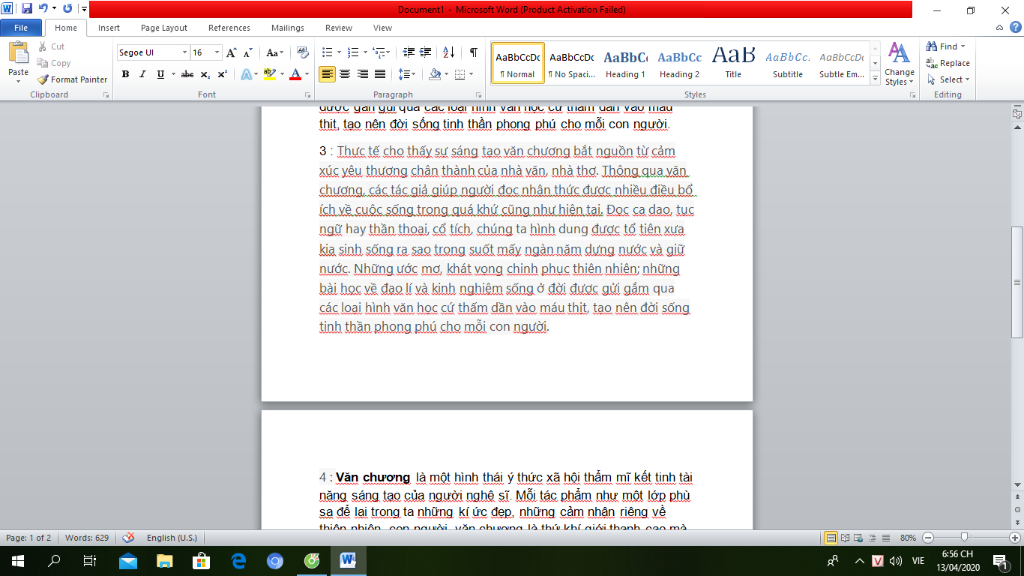The height and width of the screenshot is (576, 1024).
Task: Click the Decrease Indent icon
Action: 409,52
